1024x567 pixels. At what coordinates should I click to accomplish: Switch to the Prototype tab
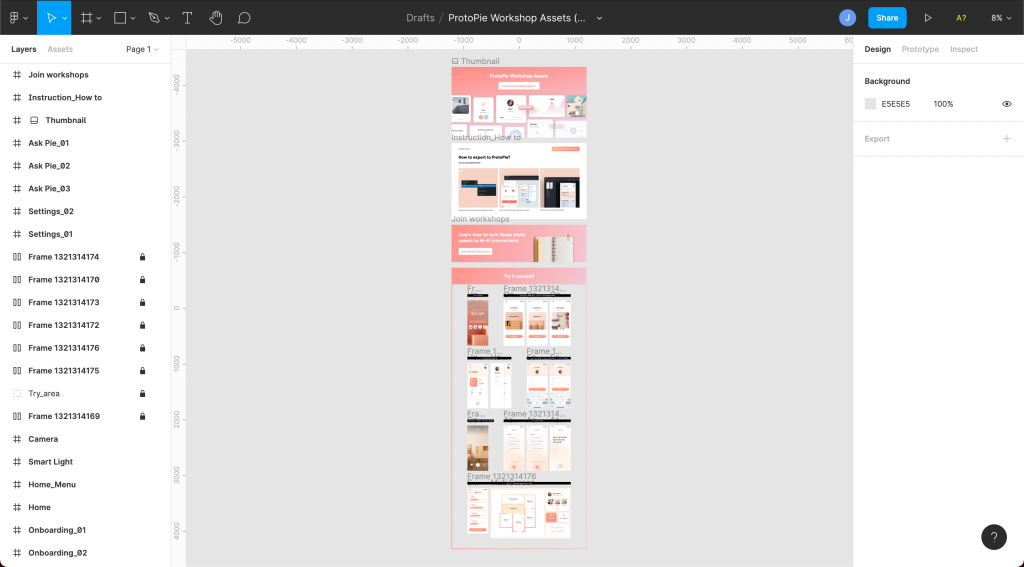coord(920,49)
